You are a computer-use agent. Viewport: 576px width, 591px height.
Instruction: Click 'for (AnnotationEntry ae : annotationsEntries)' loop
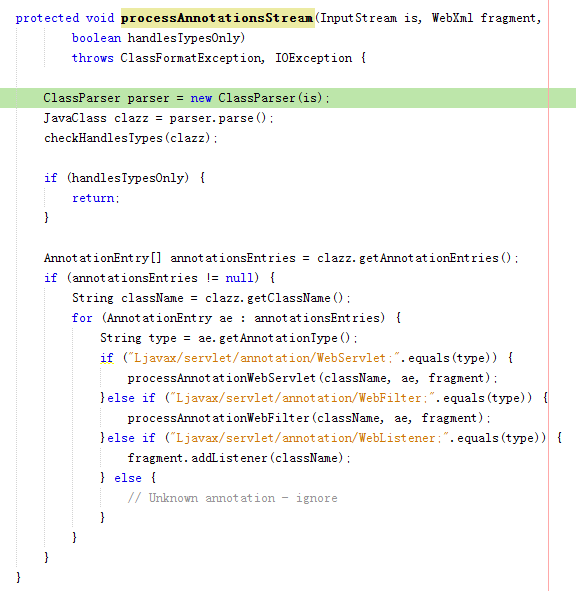coord(228,318)
